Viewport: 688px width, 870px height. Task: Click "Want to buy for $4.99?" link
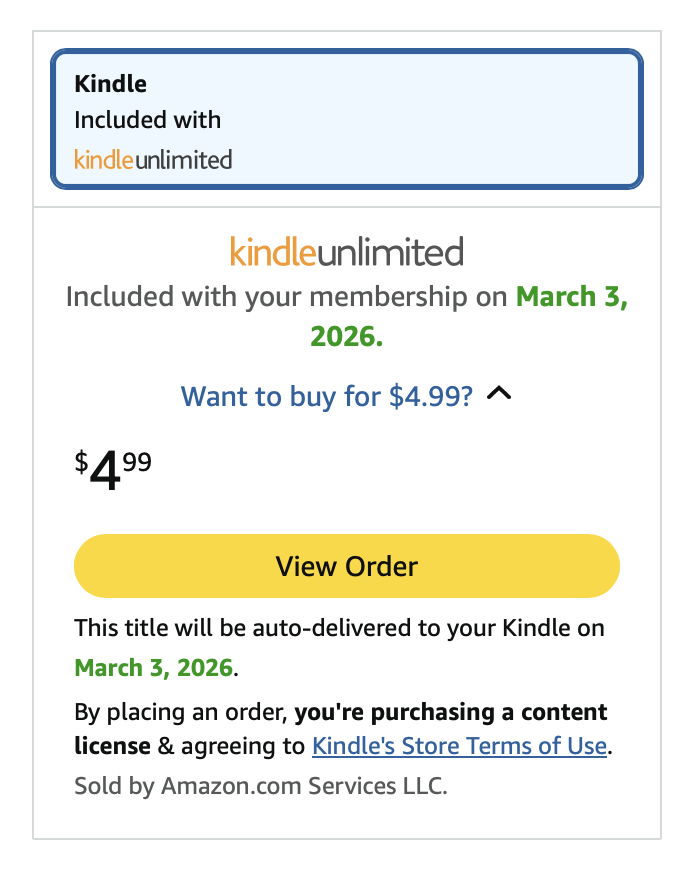tap(327, 396)
